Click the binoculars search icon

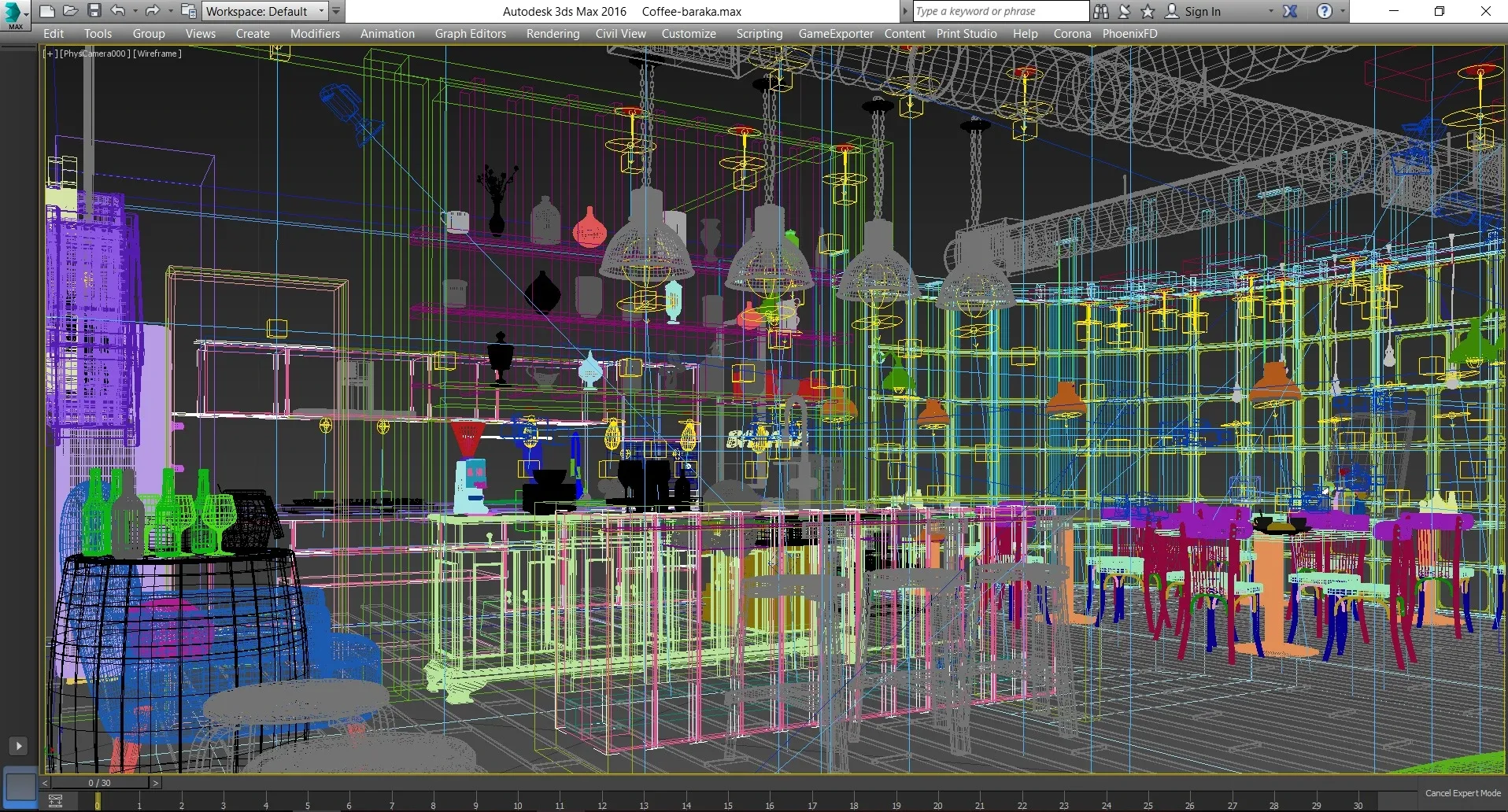tap(1101, 11)
